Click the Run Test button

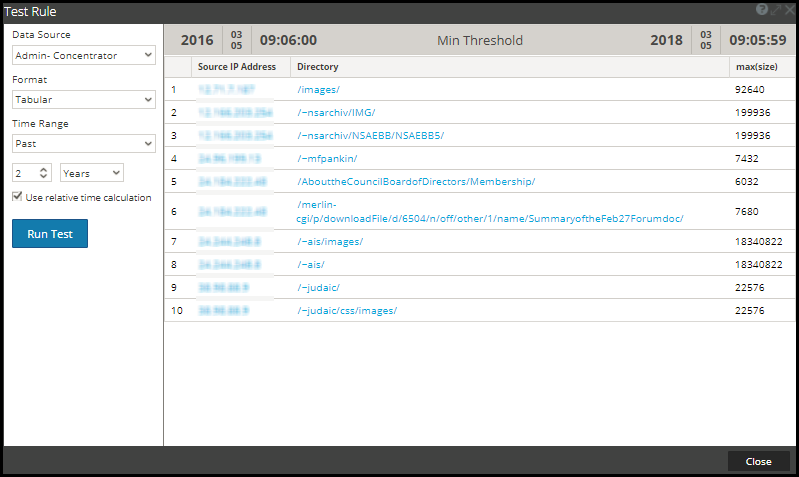(50, 233)
